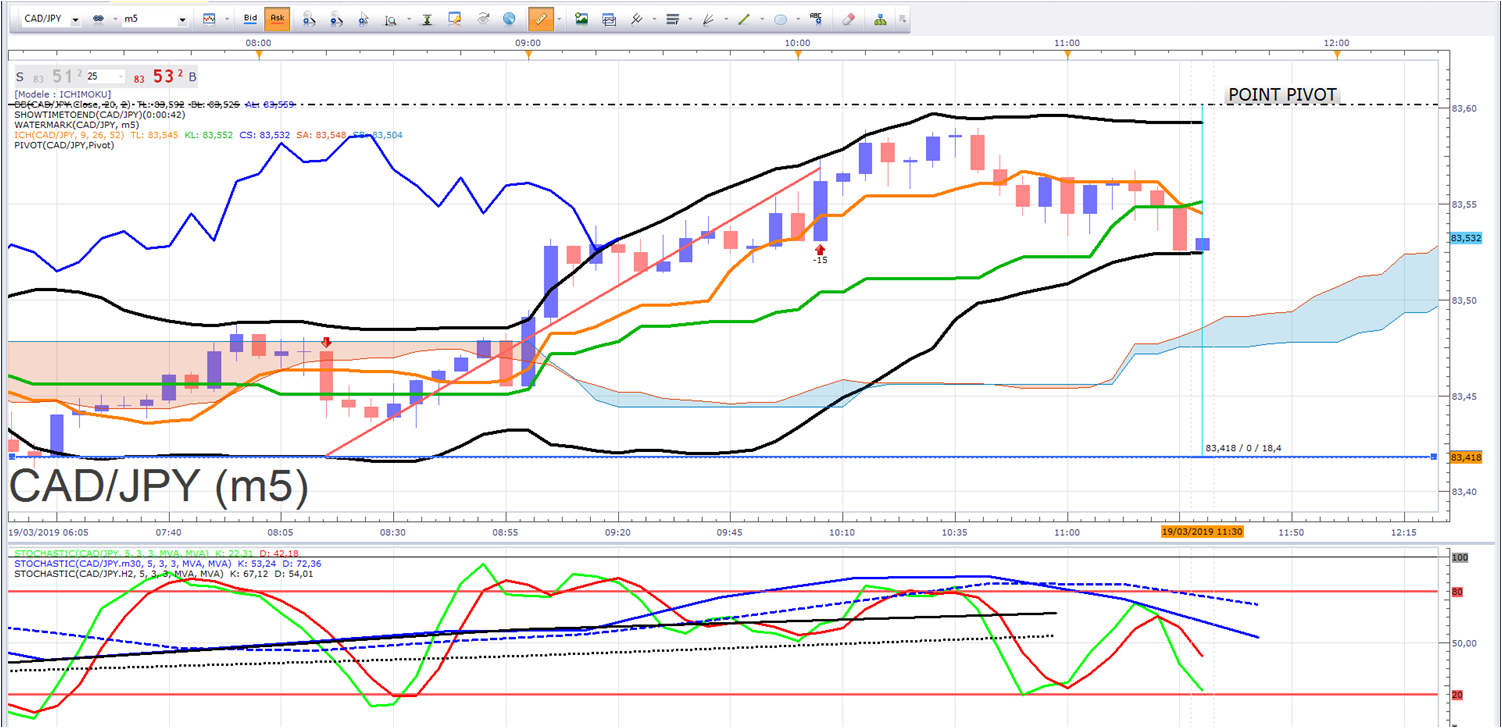Image resolution: width=1502 pixels, height=728 pixels.
Task: Expand the fan lines tool dropdown
Action: coord(726,19)
